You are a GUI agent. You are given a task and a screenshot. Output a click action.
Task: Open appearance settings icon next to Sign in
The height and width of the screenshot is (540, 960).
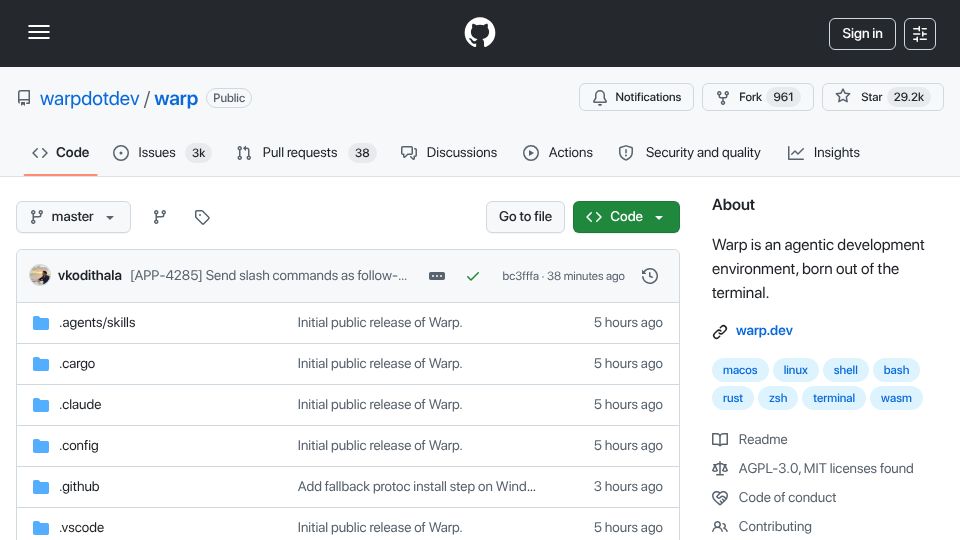click(920, 34)
